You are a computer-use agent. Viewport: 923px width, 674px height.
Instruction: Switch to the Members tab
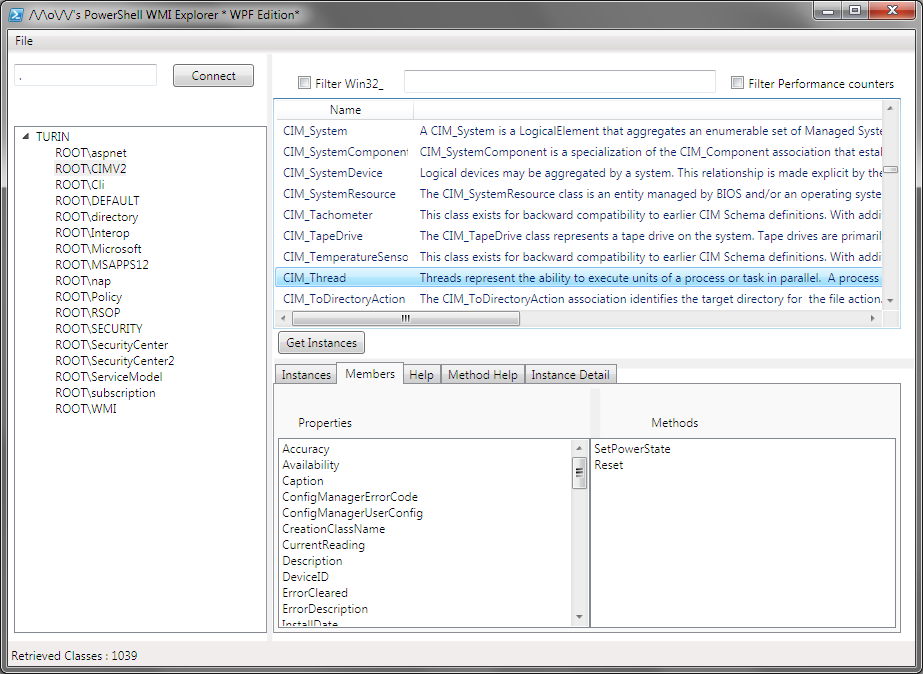(370, 374)
